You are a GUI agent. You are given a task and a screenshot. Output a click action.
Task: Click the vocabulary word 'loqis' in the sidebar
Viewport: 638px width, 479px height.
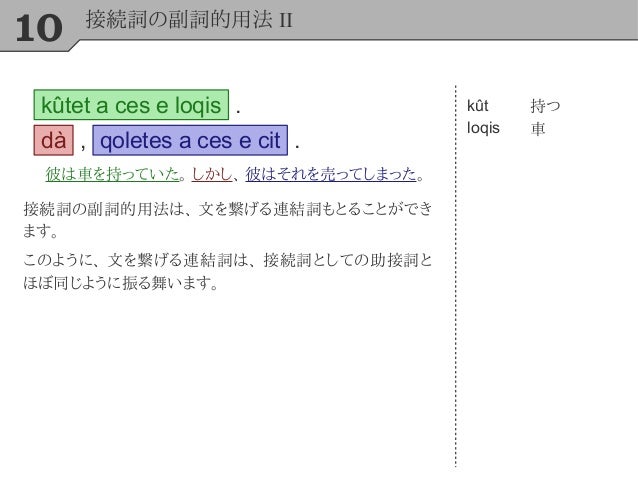[483, 128]
